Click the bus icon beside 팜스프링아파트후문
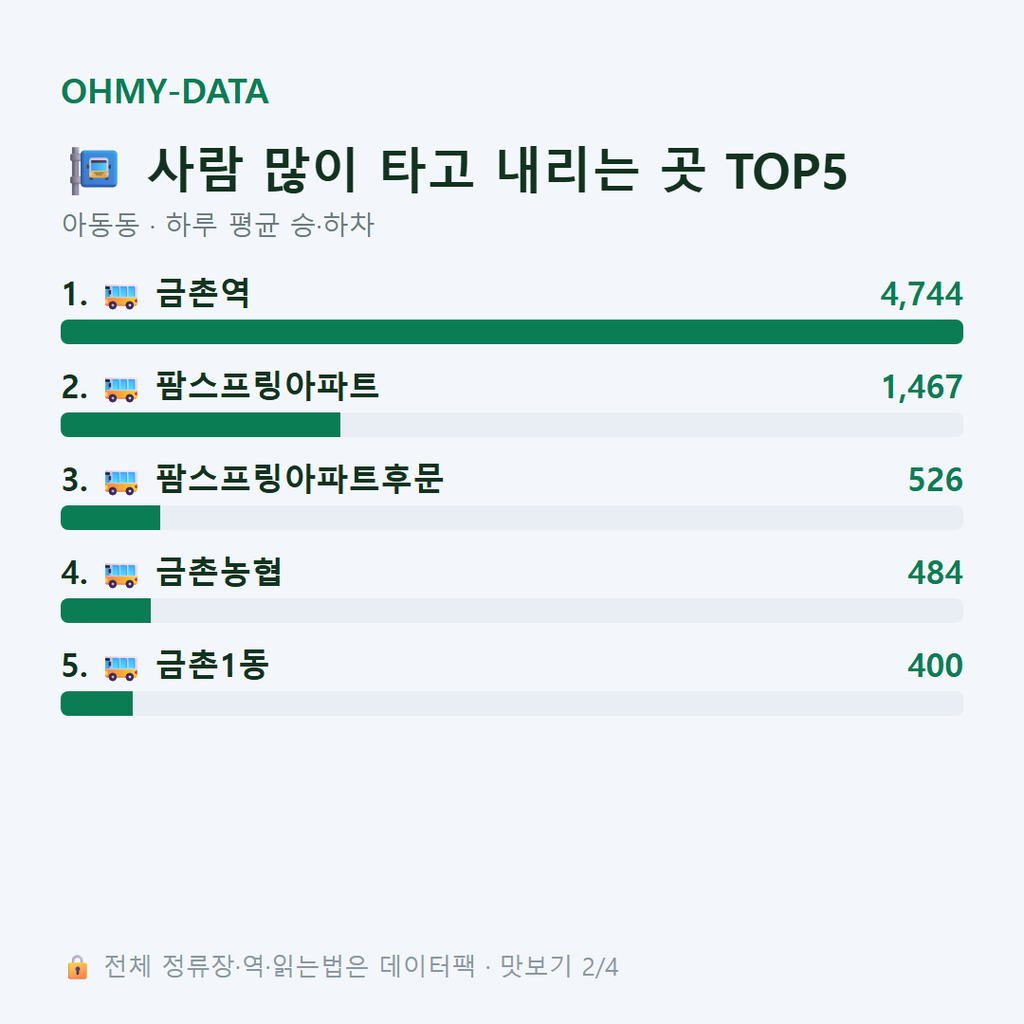Viewport: 1024px width, 1024px height. point(121,482)
